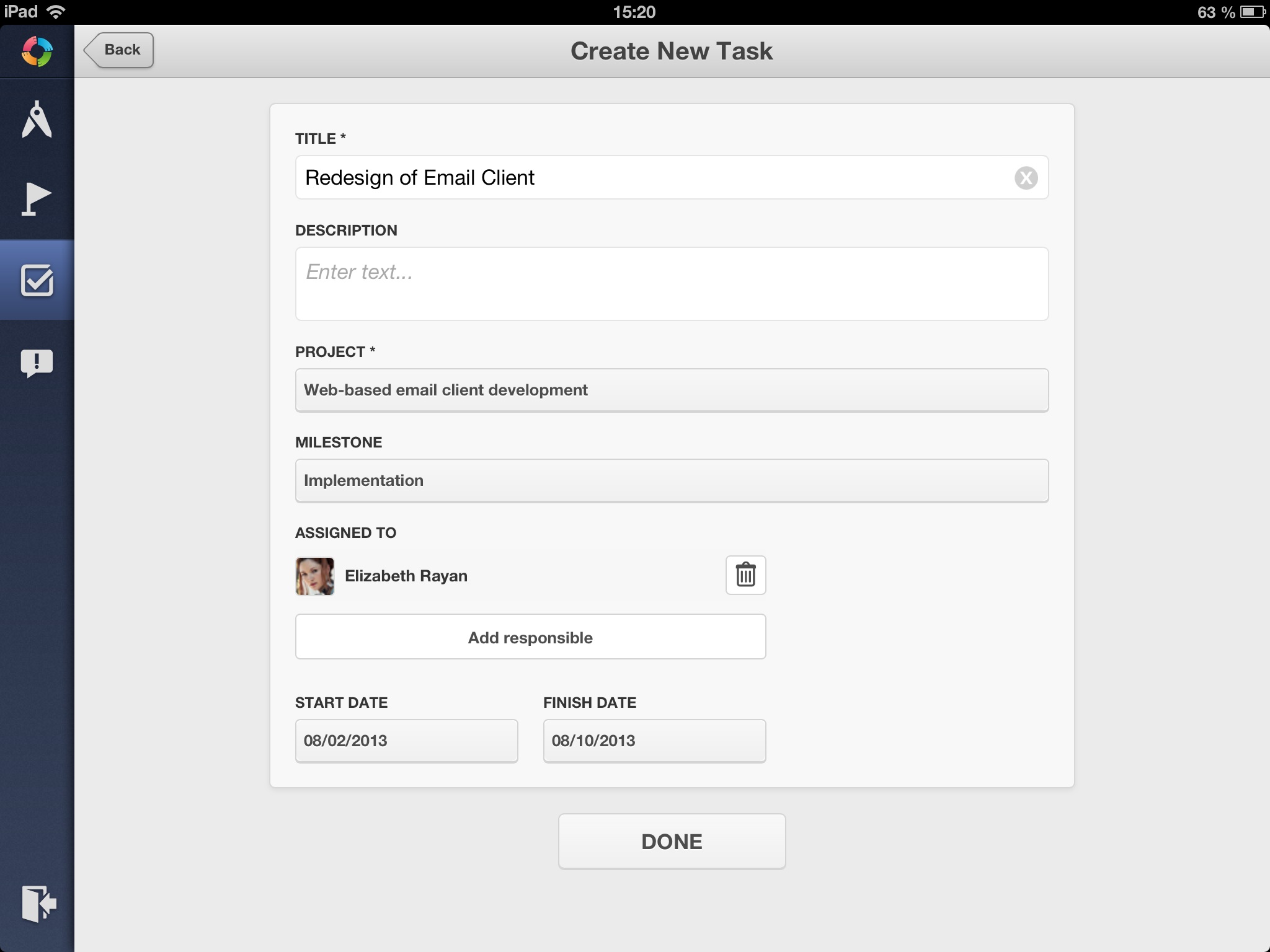This screenshot has width=1270, height=952.
Task: Open milestones flag icon in sidebar
Action: pos(37,200)
